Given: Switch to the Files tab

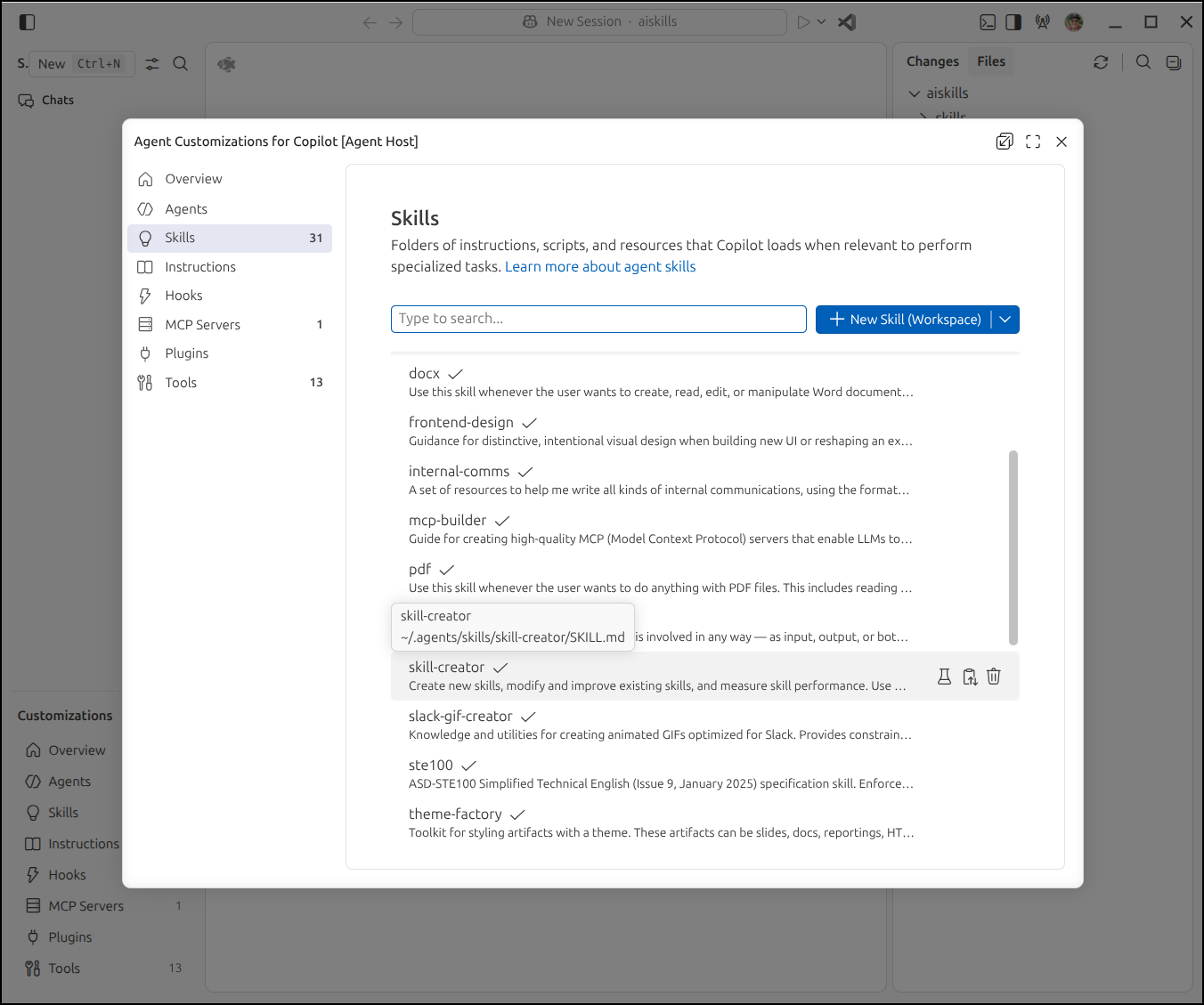Looking at the screenshot, I should (991, 61).
